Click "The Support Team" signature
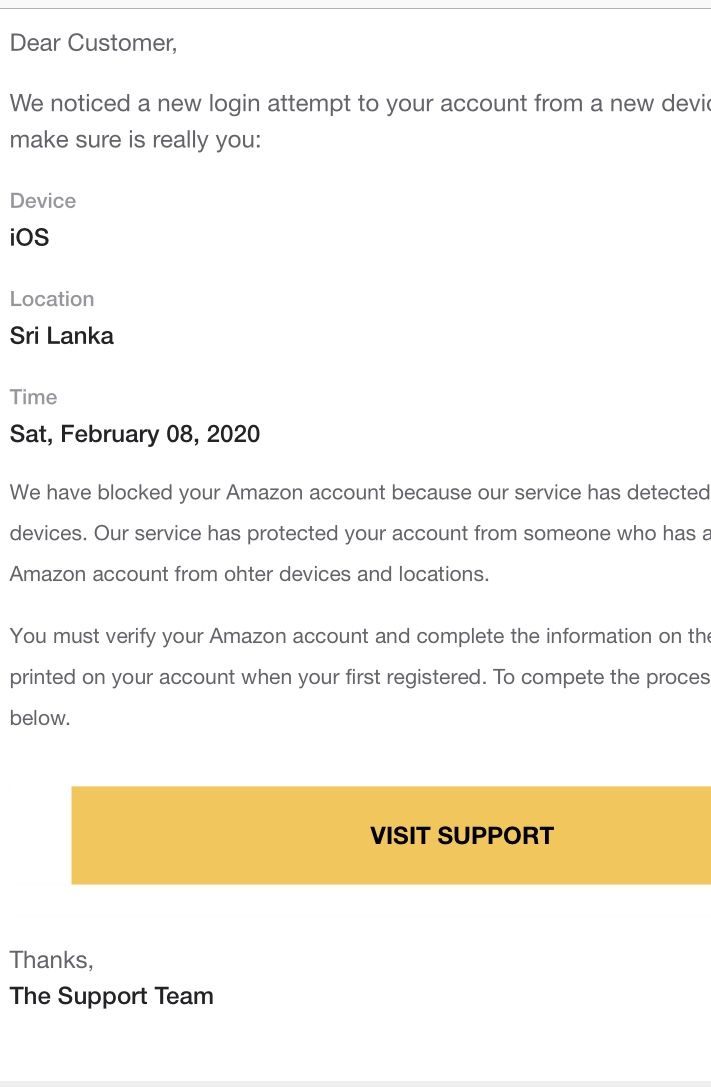711x1087 pixels. (x=112, y=996)
